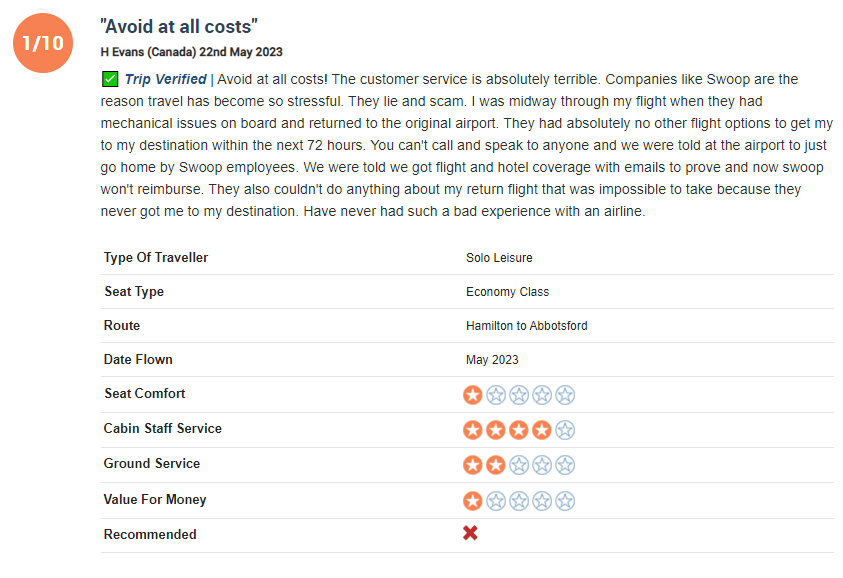Click the green Trip Verified checkmark
843x578 pixels.
110,79
